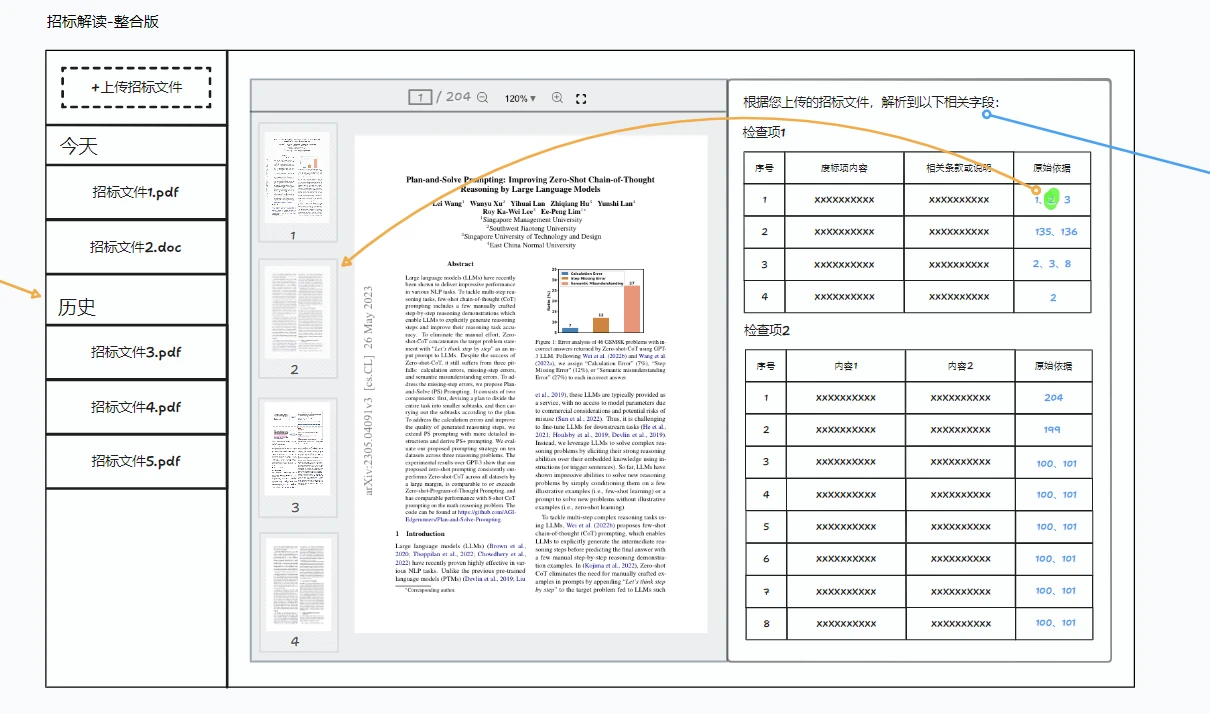
Task: Click page link 199 in 检查项2 row 2
Action: tap(1053, 429)
